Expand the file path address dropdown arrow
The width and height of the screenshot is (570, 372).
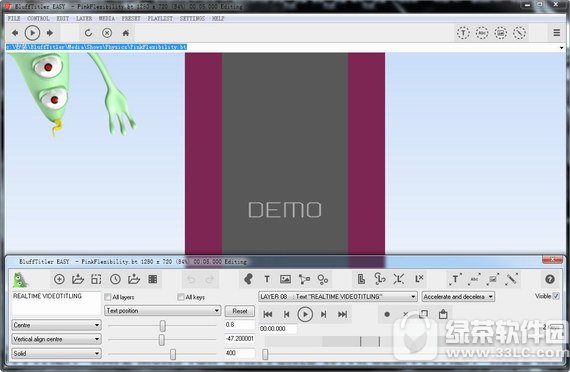pyautogui.click(x=561, y=47)
